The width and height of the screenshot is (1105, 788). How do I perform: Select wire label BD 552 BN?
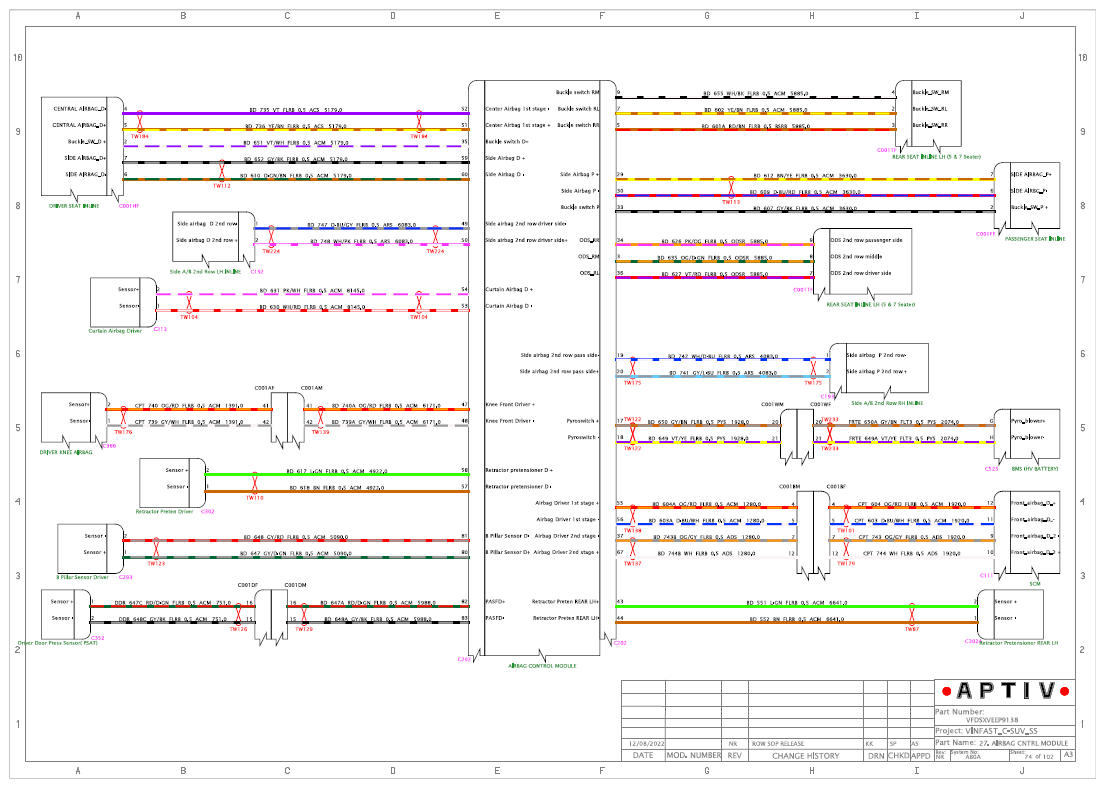click(796, 619)
